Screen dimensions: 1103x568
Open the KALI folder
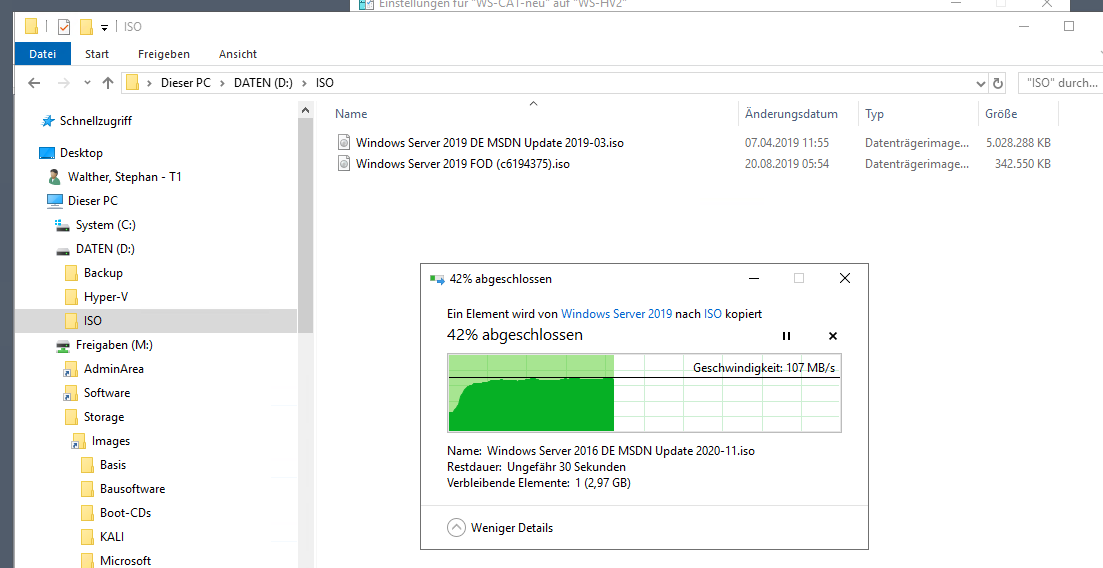111,537
